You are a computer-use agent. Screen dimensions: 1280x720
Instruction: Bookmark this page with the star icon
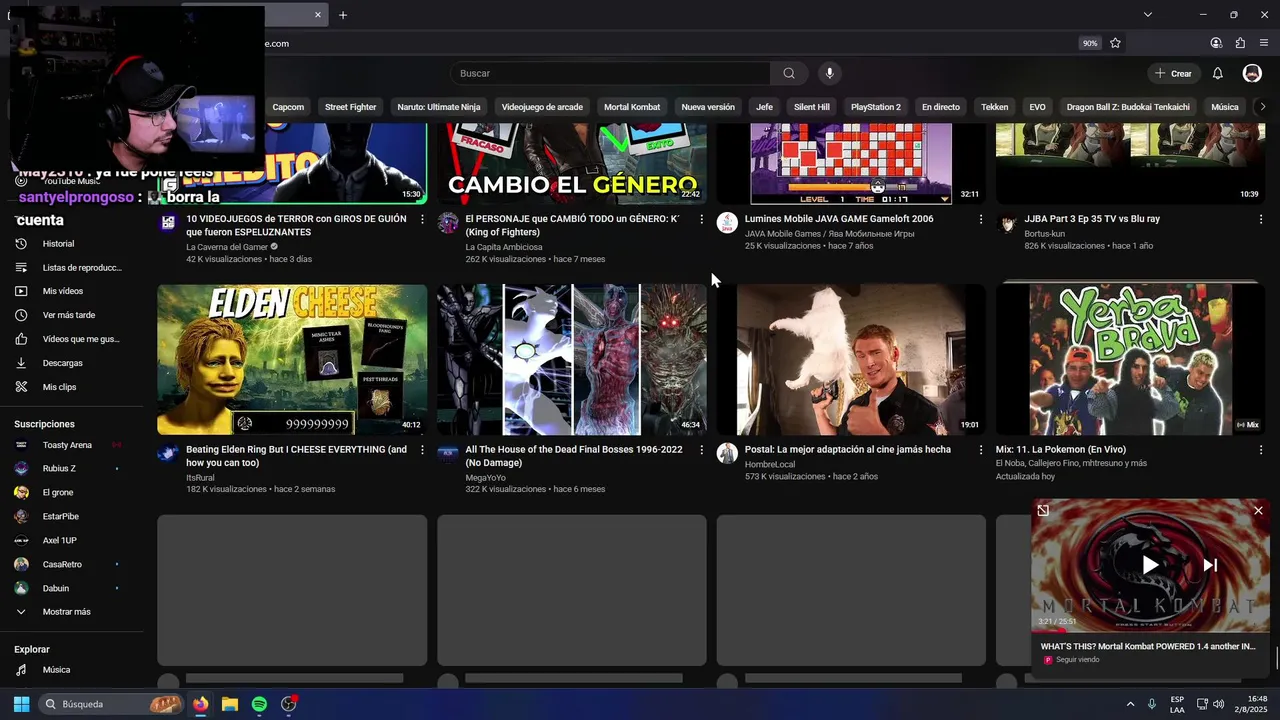1115,43
